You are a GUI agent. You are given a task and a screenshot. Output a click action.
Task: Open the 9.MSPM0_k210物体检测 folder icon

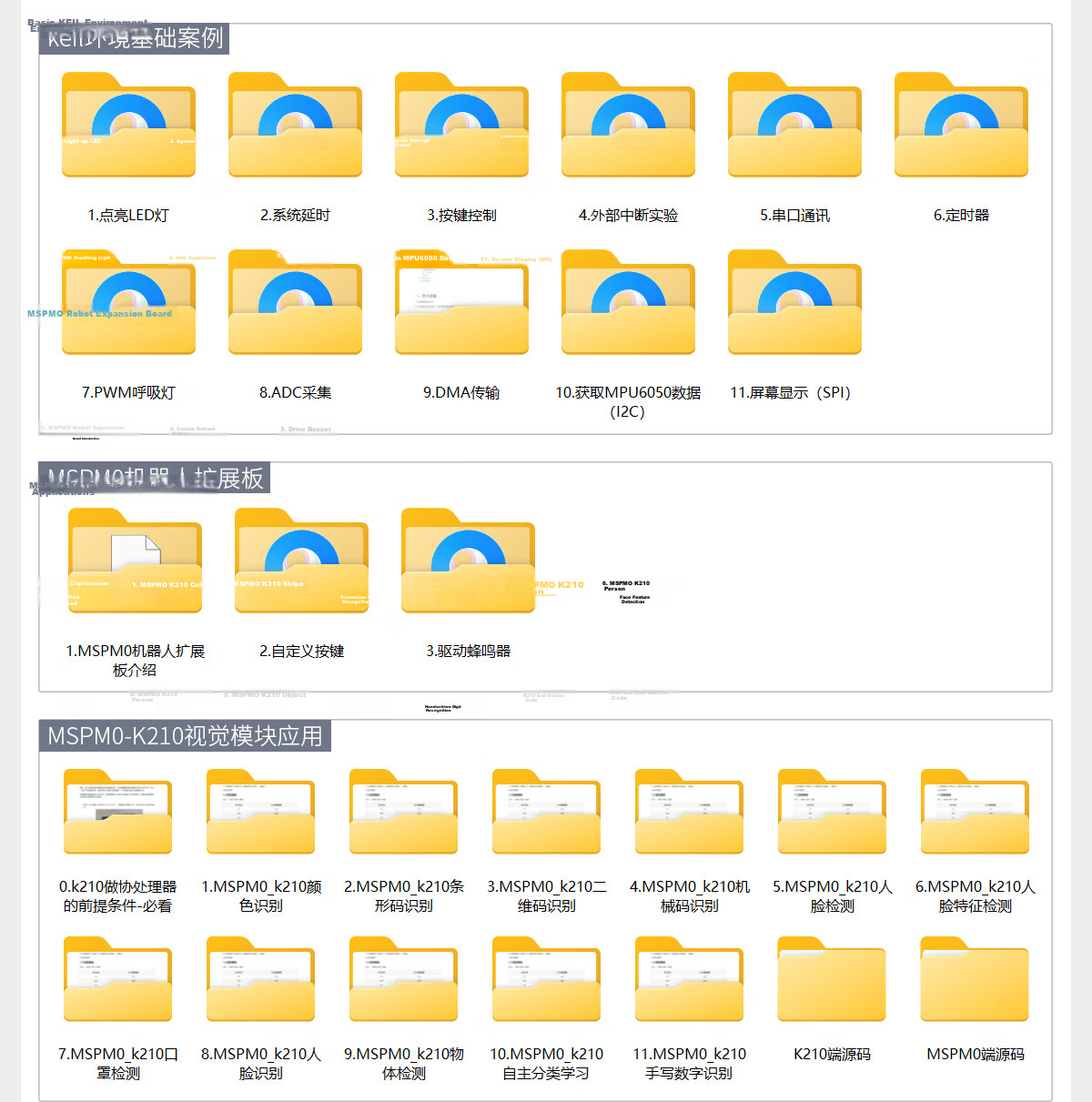403,979
